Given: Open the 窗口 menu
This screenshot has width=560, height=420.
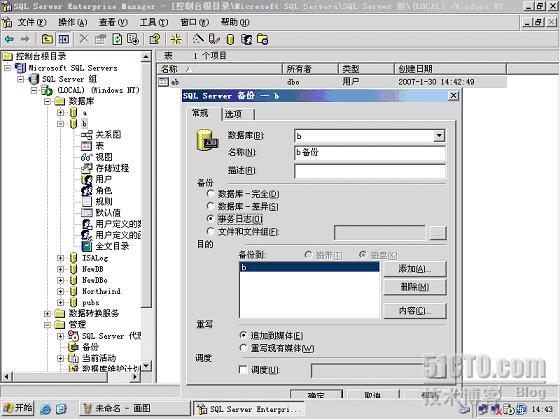Looking at the screenshot, I should 195,22.
